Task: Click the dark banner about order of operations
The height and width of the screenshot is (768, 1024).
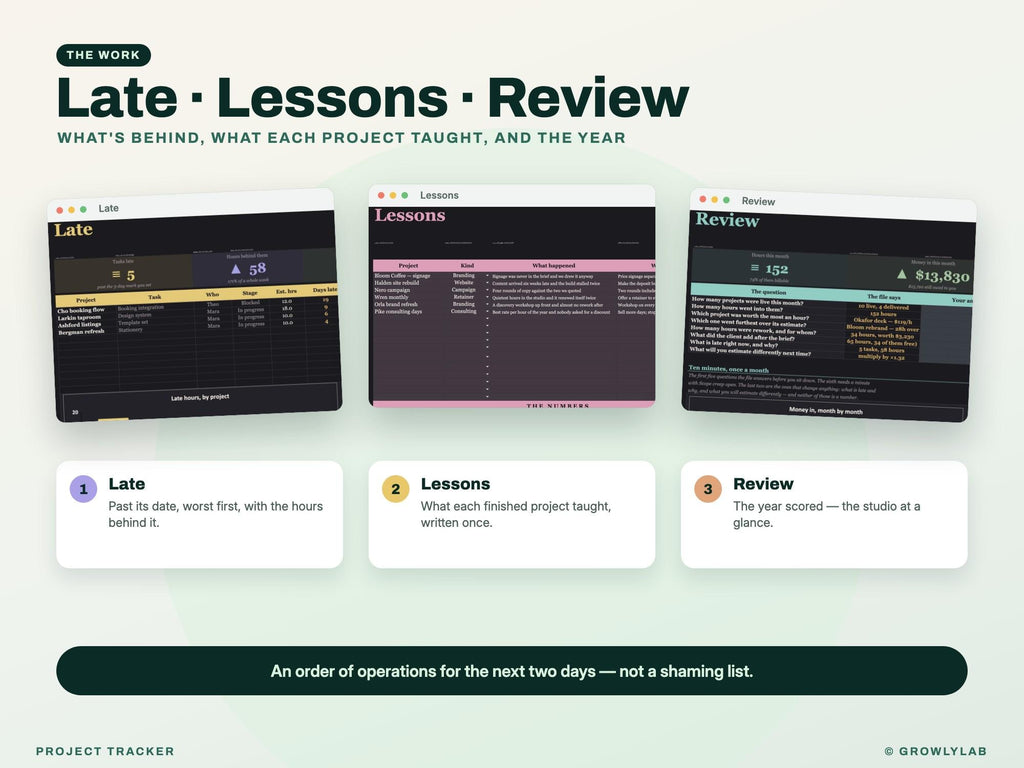Action: pyautogui.click(x=512, y=671)
